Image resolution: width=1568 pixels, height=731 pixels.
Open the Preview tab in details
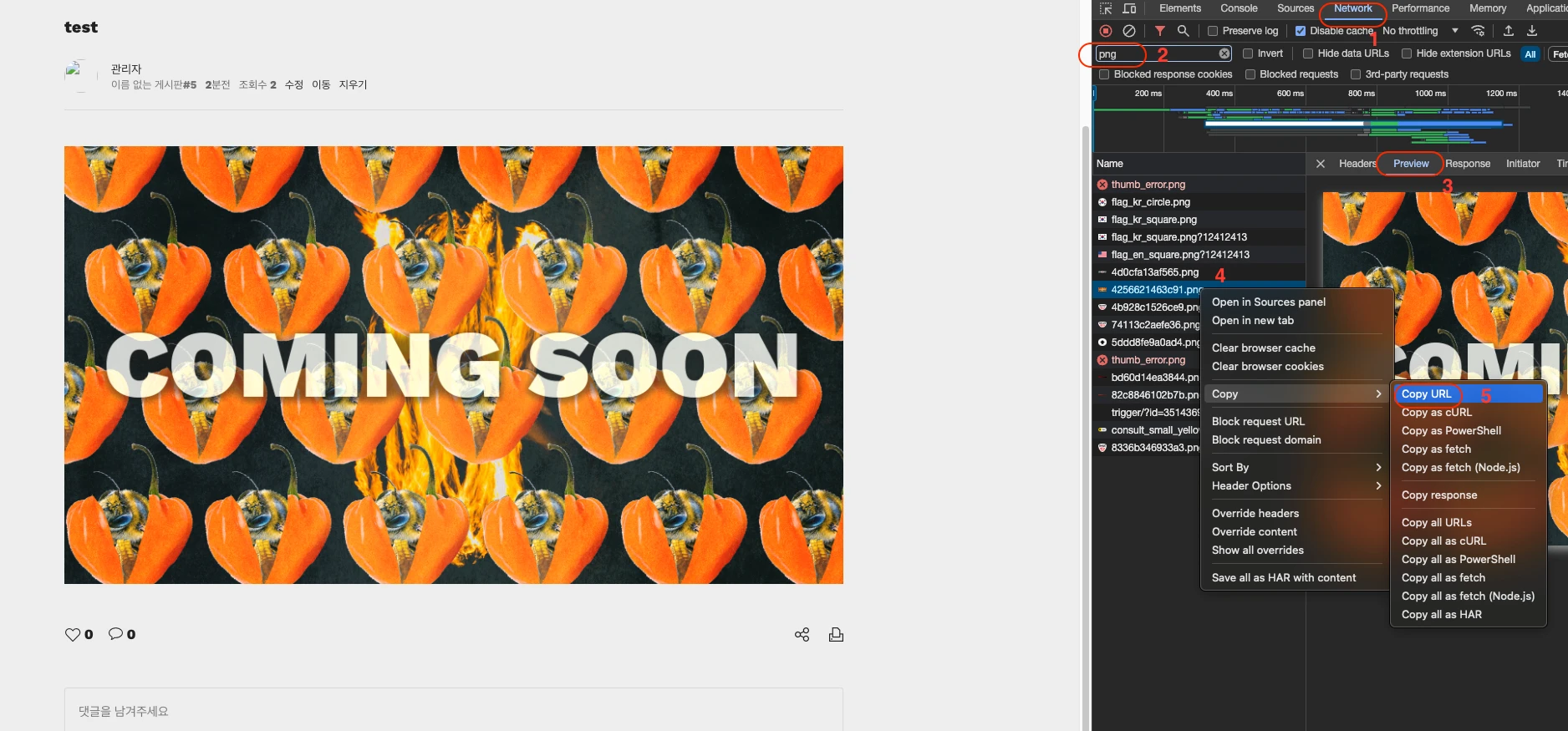[x=1411, y=164]
